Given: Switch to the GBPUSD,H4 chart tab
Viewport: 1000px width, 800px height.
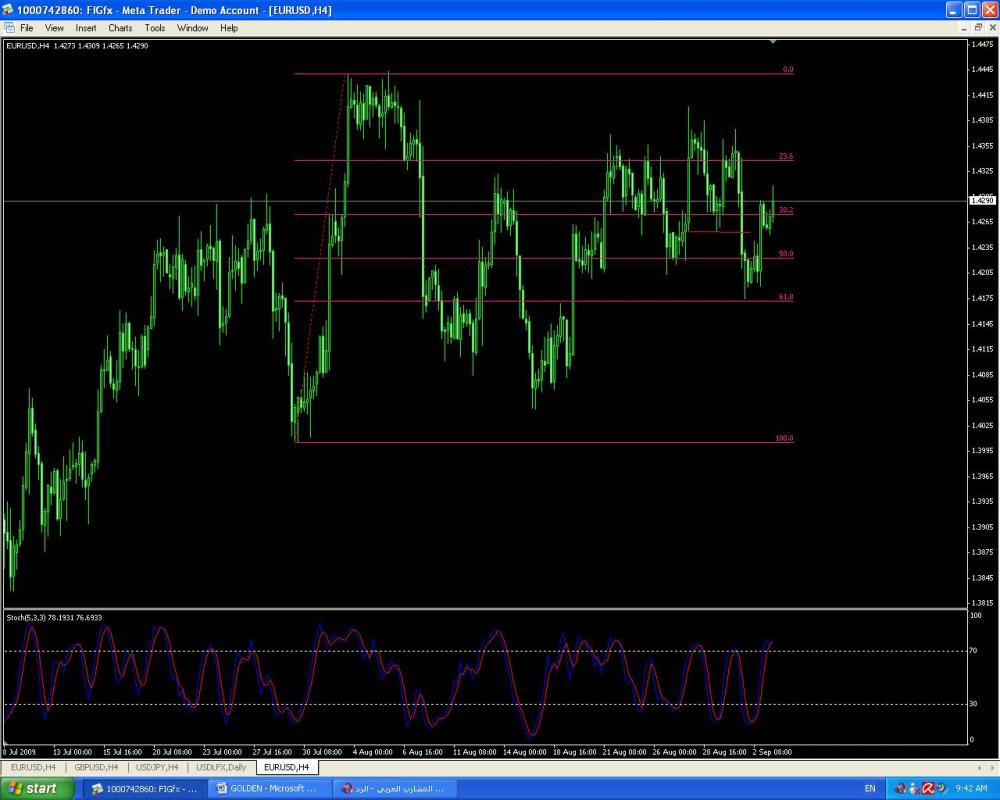Looking at the screenshot, I should [x=96, y=767].
